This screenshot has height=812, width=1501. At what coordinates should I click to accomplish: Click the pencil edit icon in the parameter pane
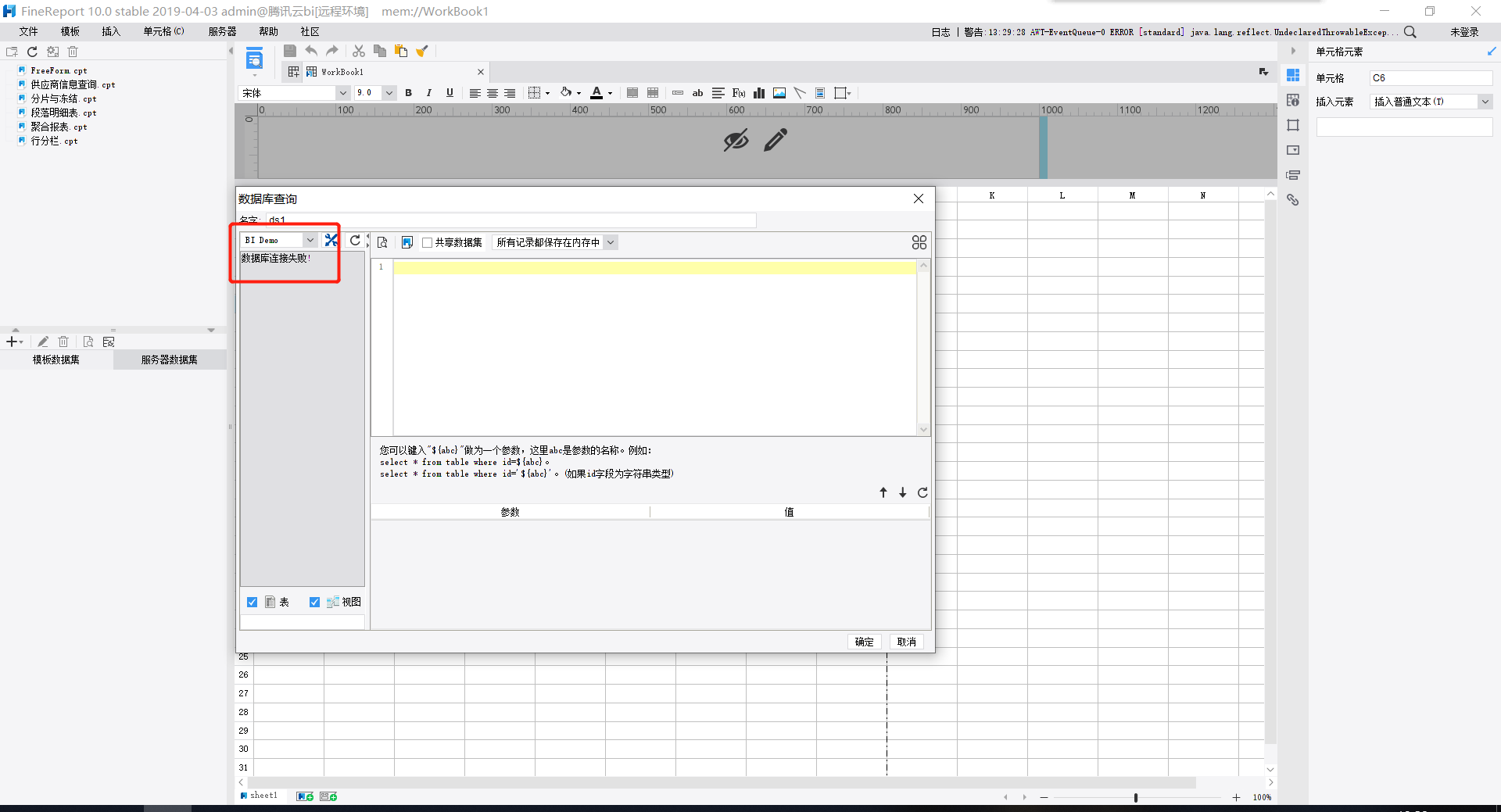pyautogui.click(x=776, y=141)
